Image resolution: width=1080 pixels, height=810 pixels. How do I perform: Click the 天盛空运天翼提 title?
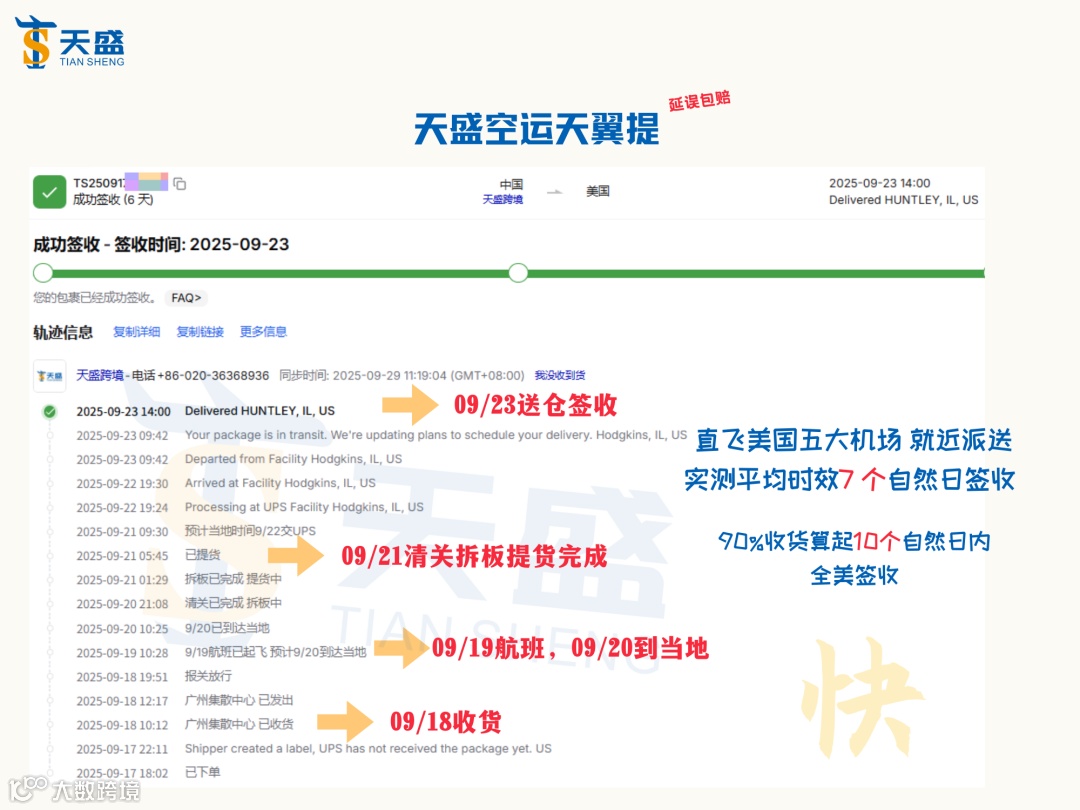[537, 129]
